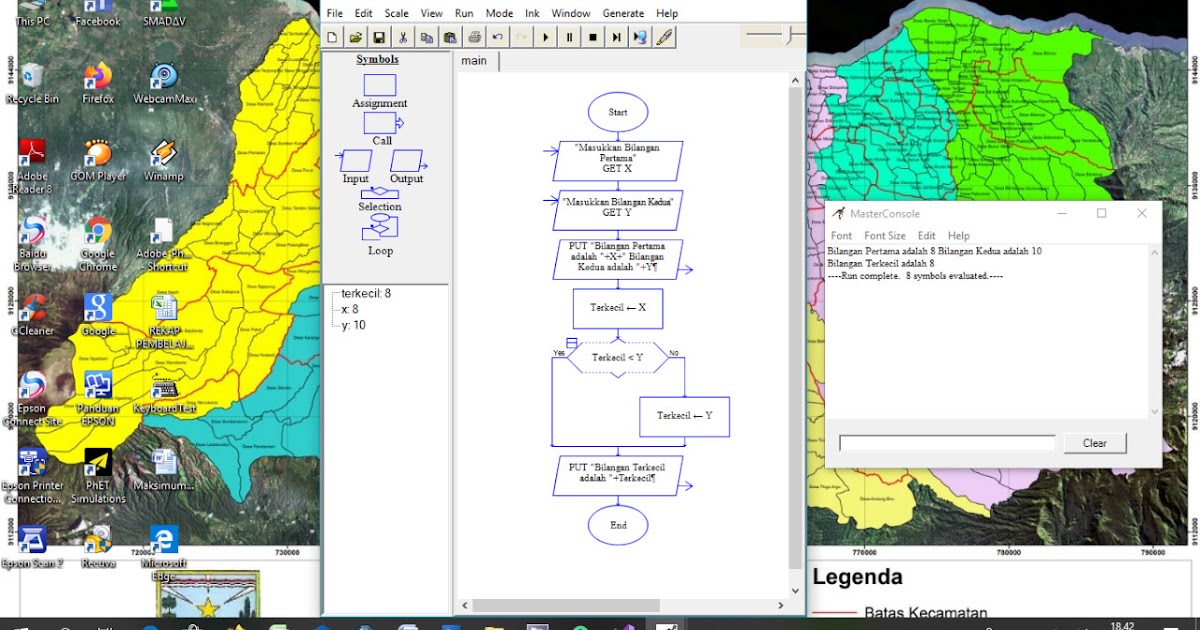Open the Generate menu
This screenshot has width=1200, height=630.
pyautogui.click(x=623, y=13)
